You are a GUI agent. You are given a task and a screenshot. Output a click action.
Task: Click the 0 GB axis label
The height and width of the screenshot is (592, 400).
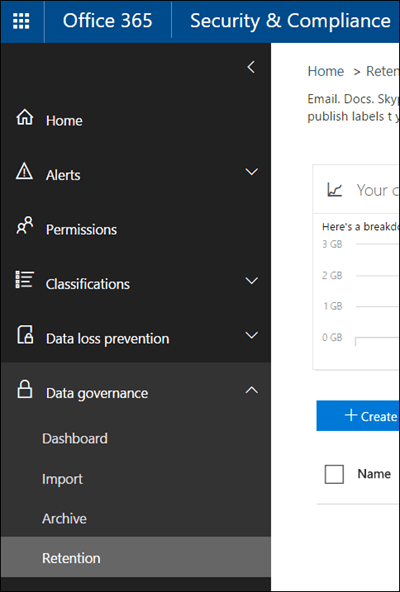click(x=332, y=337)
